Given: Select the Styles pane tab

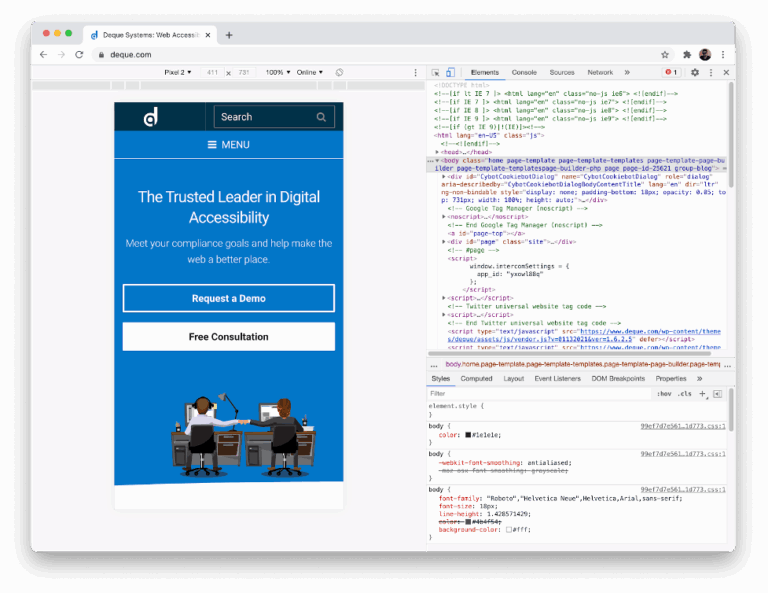Looking at the screenshot, I should pyautogui.click(x=440, y=379).
